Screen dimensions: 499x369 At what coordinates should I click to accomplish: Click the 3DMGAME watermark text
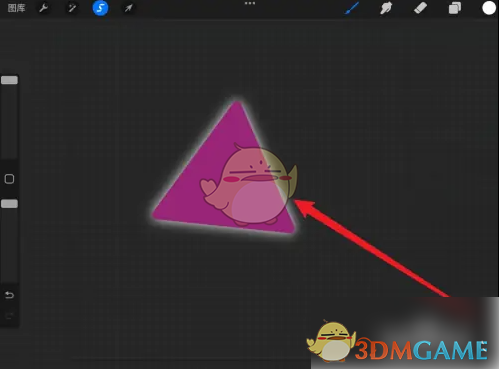pyautogui.click(x=421, y=350)
